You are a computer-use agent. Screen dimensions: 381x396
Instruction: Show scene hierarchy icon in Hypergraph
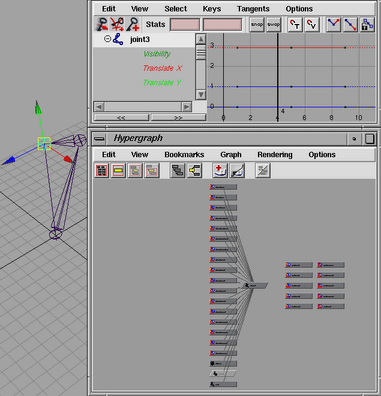point(177,171)
